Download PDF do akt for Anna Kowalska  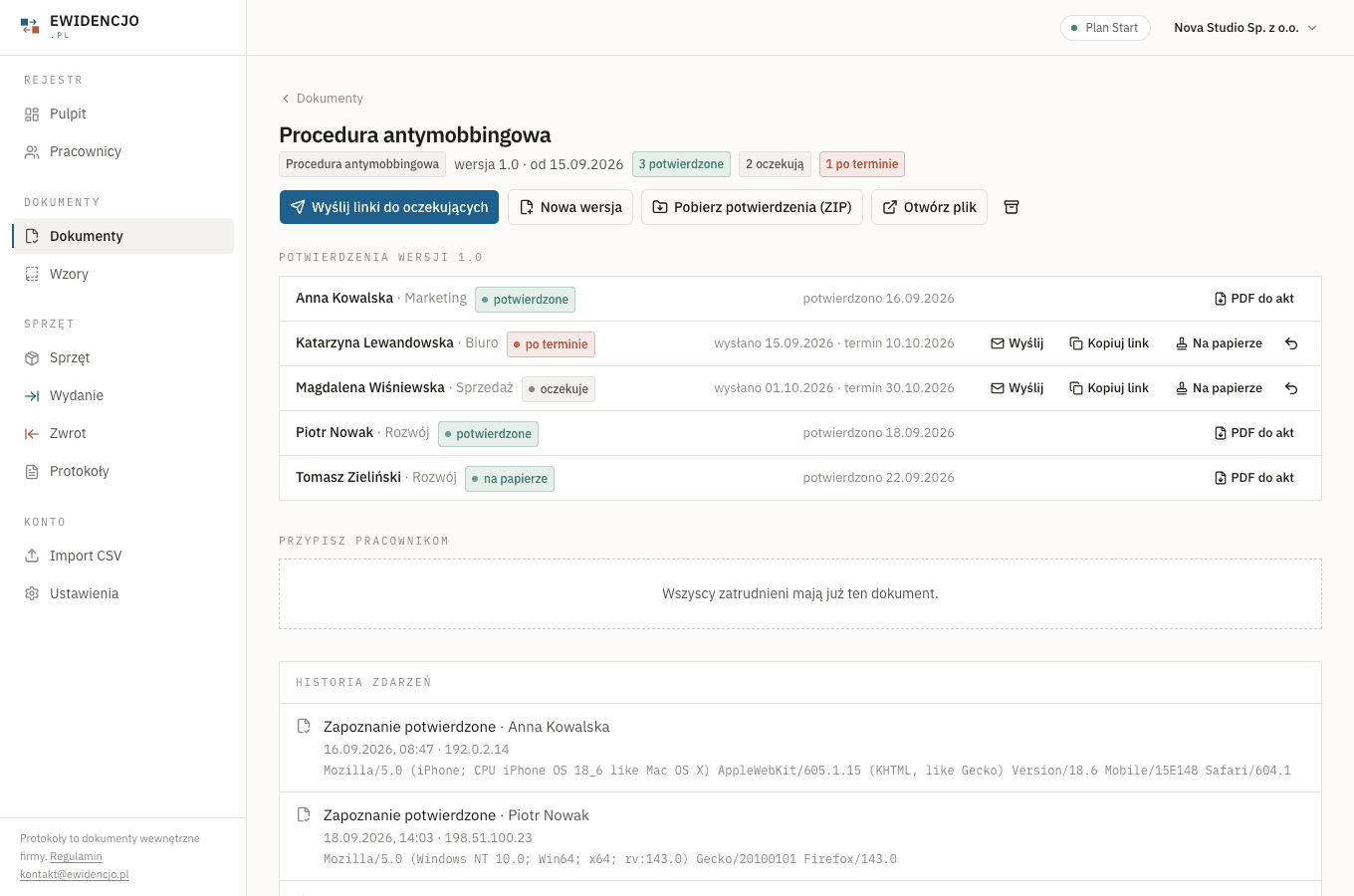tap(1254, 299)
